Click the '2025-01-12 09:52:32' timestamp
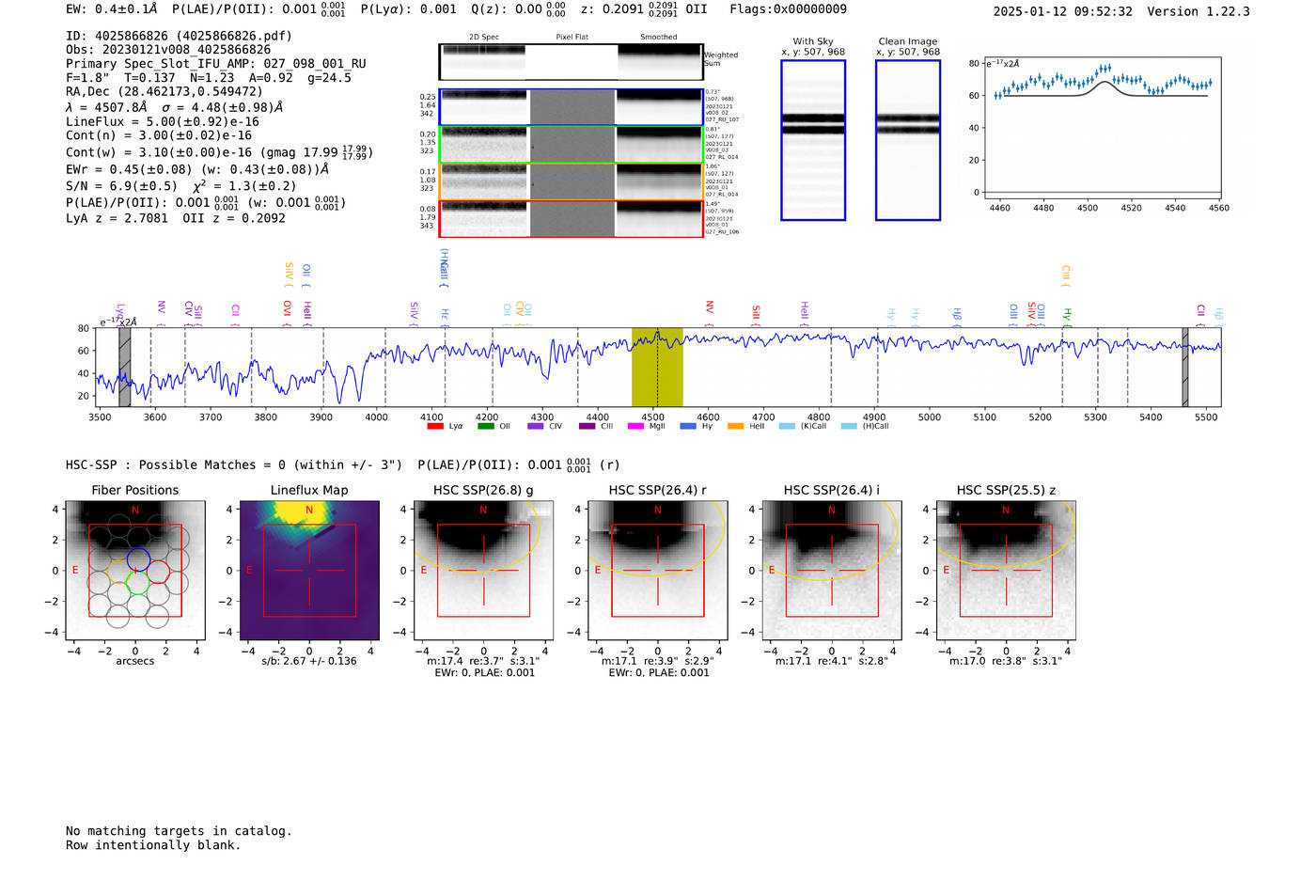The height and width of the screenshot is (896, 1316). coord(1062,11)
